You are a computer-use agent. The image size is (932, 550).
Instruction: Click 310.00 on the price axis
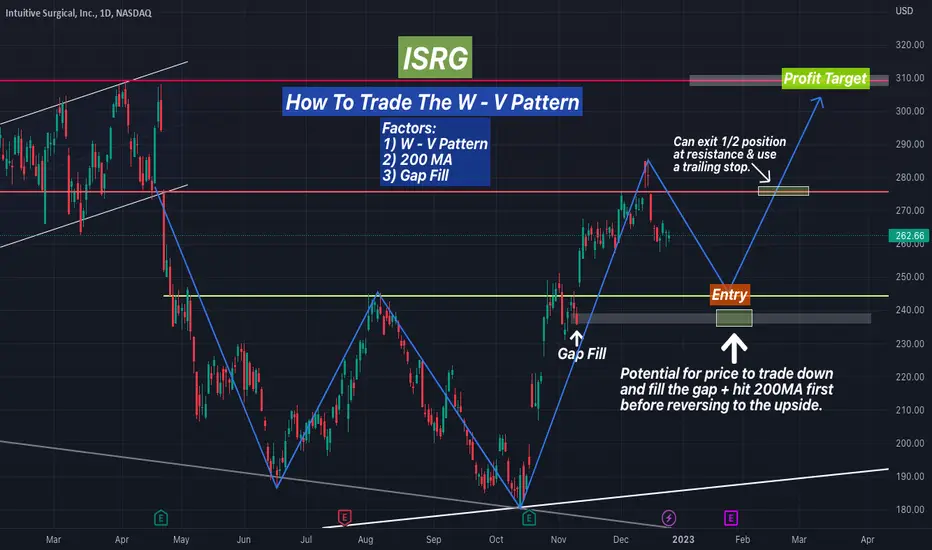click(909, 78)
